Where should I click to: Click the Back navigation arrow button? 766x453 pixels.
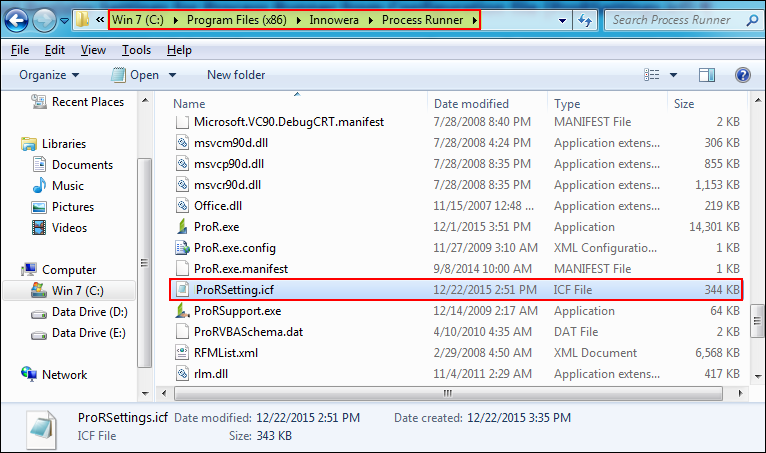click(x=17, y=20)
